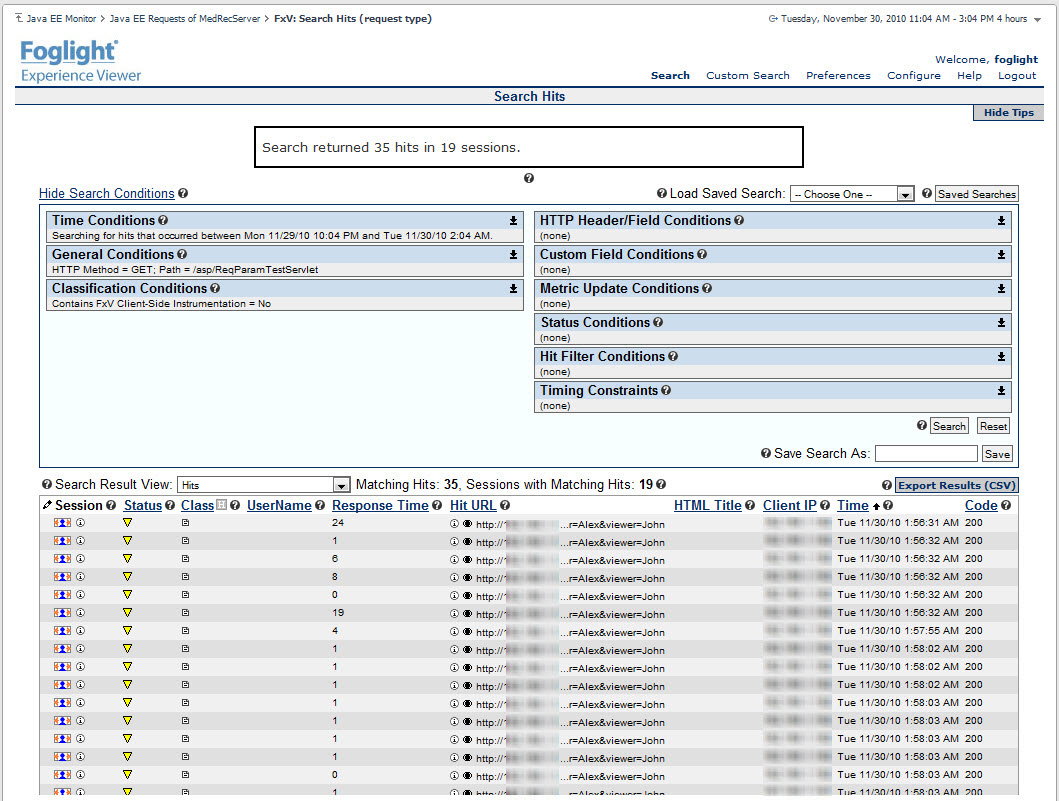Click the Save Search As text field

tap(925, 454)
